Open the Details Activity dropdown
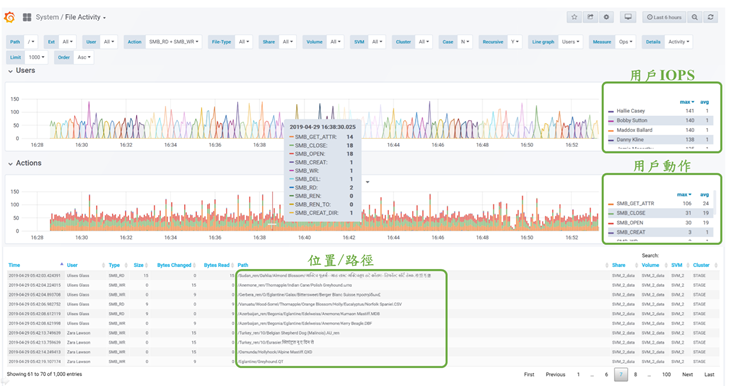 click(x=679, y=42)
